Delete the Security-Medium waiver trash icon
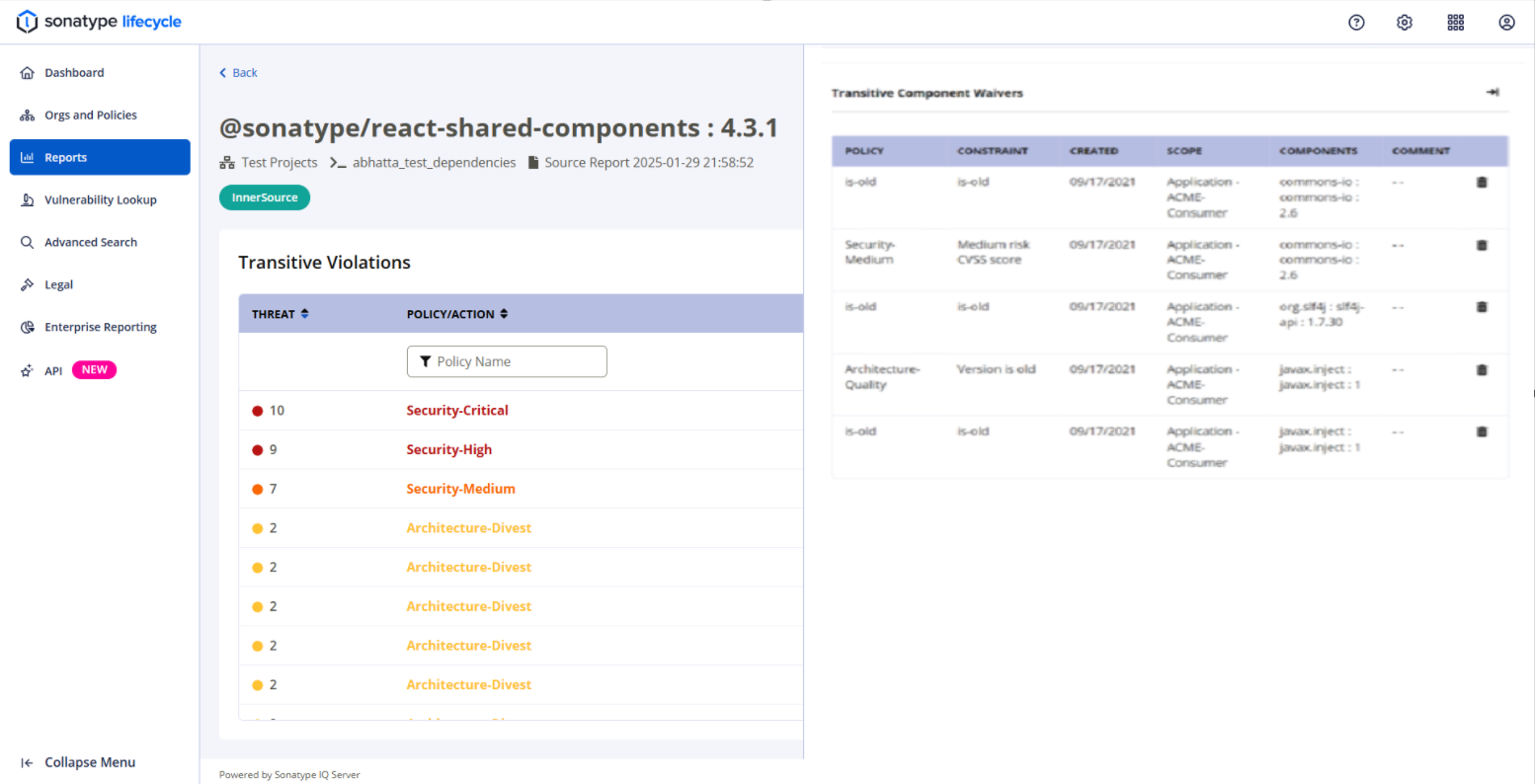This screenshot has width=1535, height=784. pos(1482,245)
